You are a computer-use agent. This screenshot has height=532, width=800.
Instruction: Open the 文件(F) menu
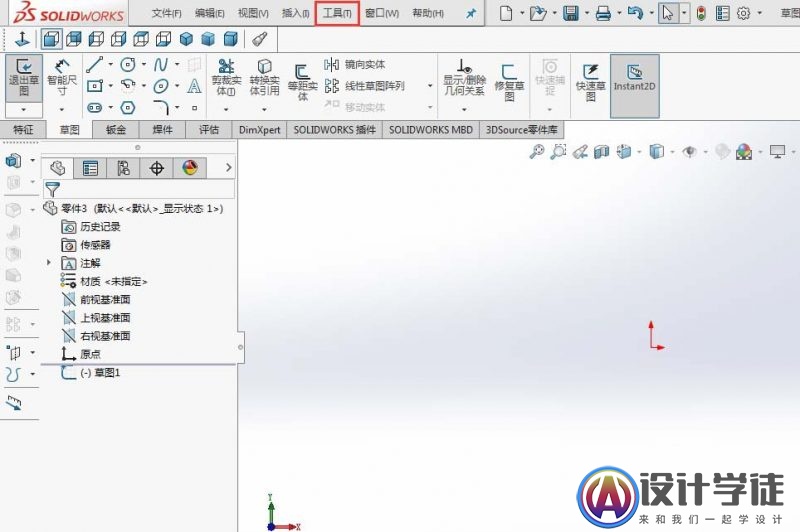click(x=166, y=13)
